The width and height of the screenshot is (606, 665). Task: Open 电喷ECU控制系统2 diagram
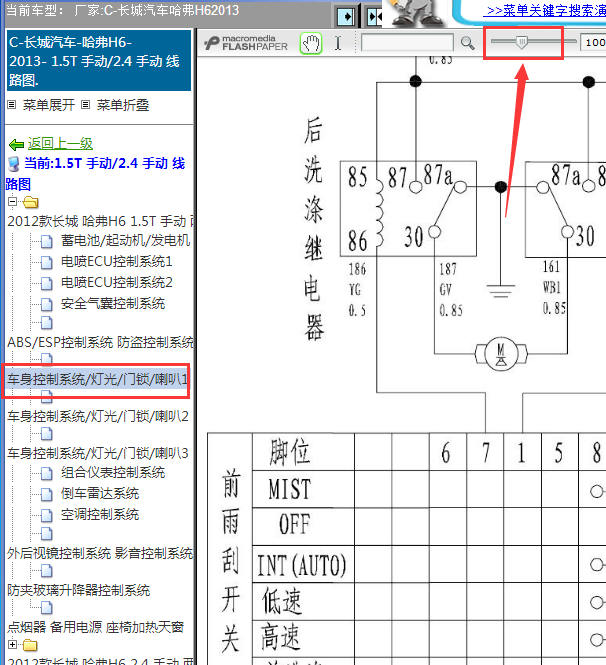click(x=117, y=282)
